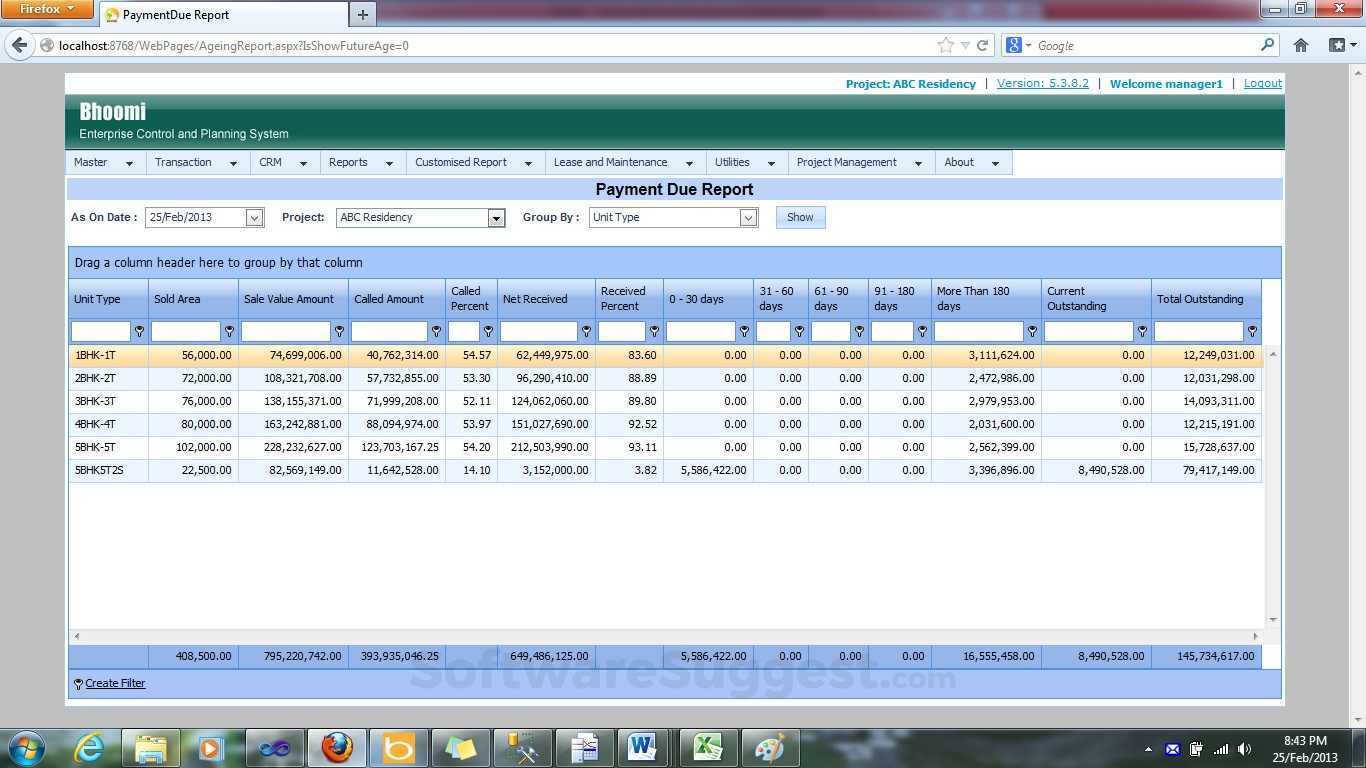Open the Transaction menu

tap(198, 162)
